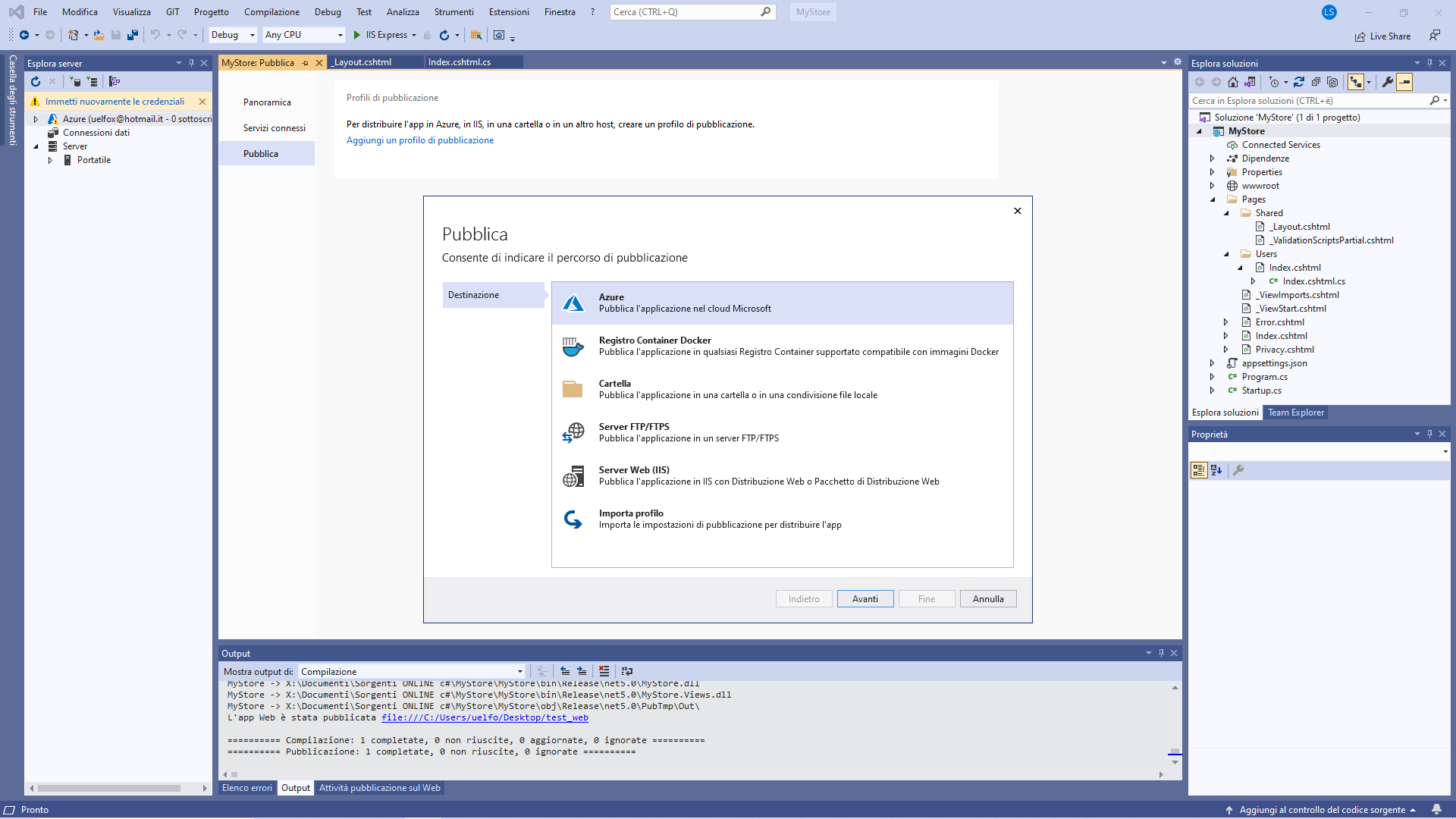Click the pending changes filter clock icon
Viewport: 1456px width, 819px height.
coord(1274,82)
